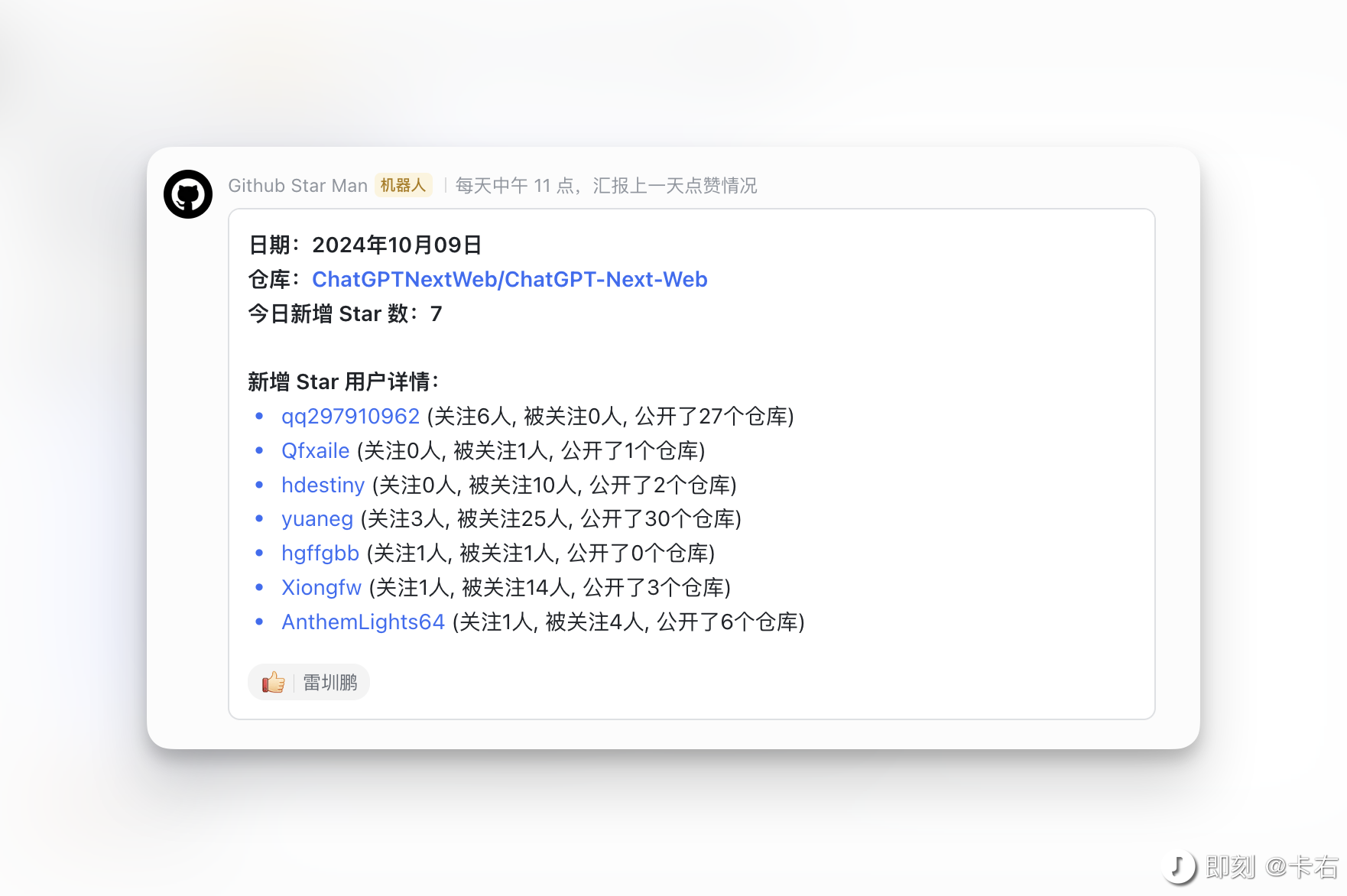Click the 机器人 bot badge
Screen dimensions: 1347x896
pyautogui.click(x=403, y=186)
